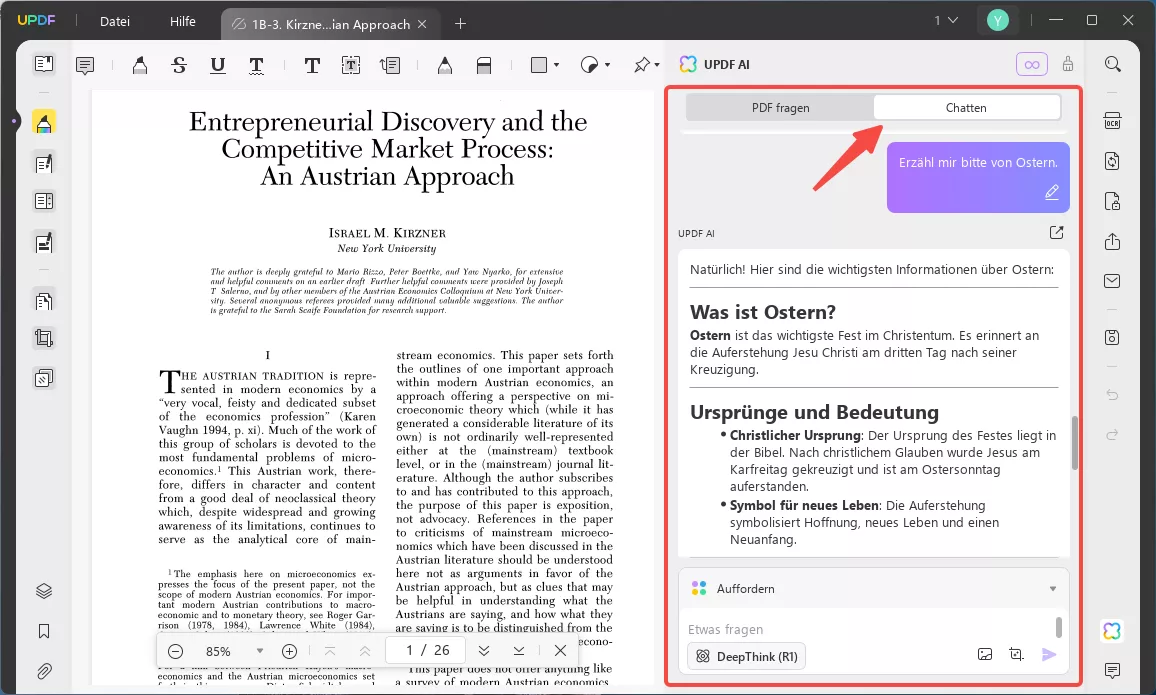The image size is (1156, 695).
Task: Select the '1B-3. Kirzne...ian Approach' document tab
Action: point(330,24)
